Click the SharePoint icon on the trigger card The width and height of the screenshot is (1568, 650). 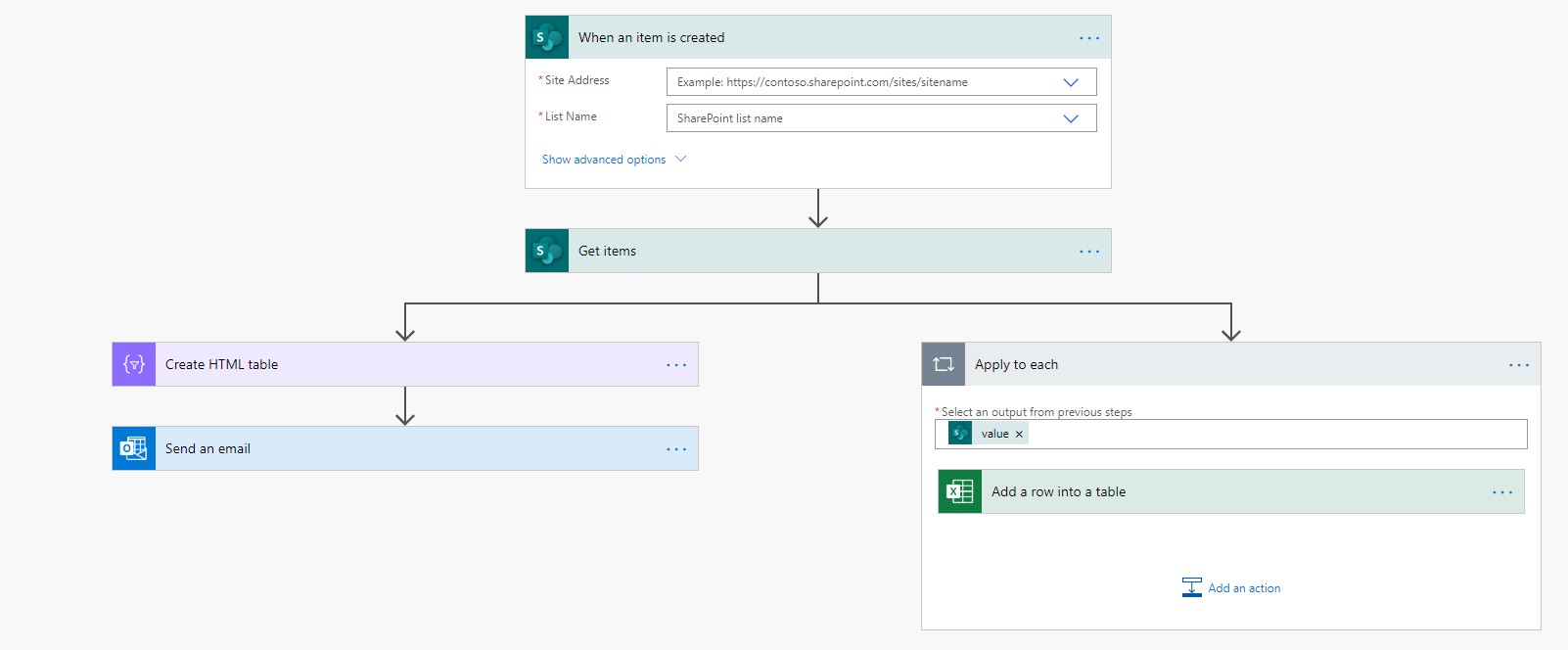[546, 37]
